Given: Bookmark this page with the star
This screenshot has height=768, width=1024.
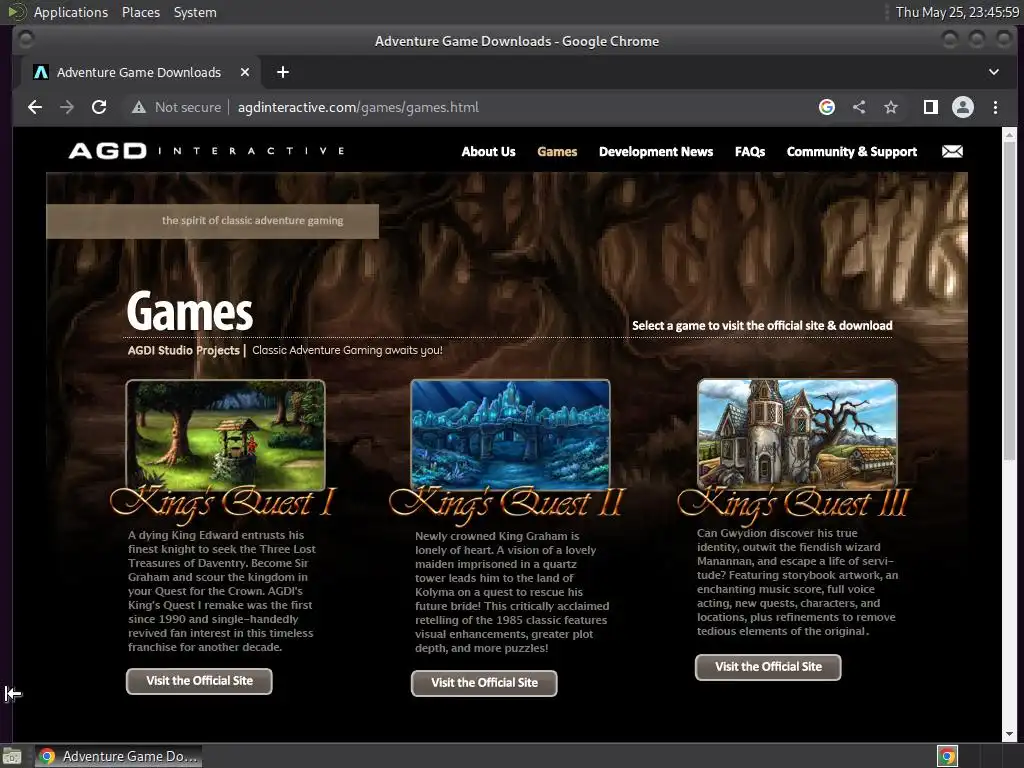Looking at the screenshot, I should pyautogui.click(x=891, y=107).
